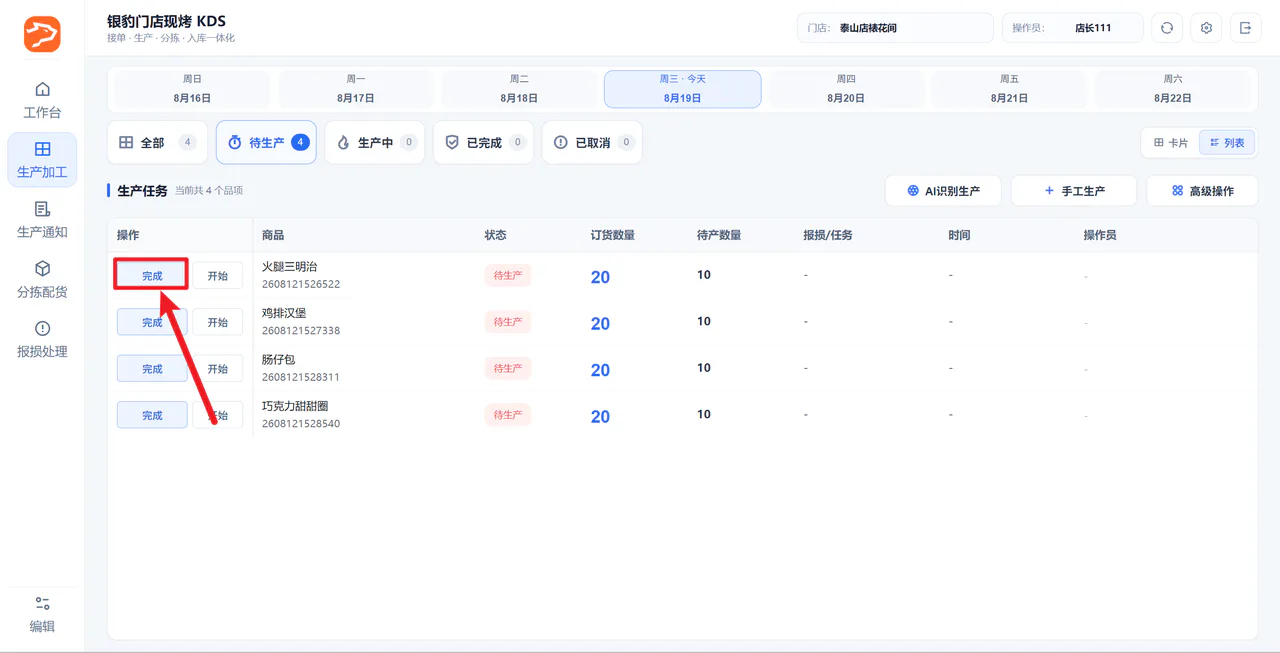Open 生产通知 in the sidebar
The image size is (1280, 653).
pyautogui.click(x=42, y=220)
